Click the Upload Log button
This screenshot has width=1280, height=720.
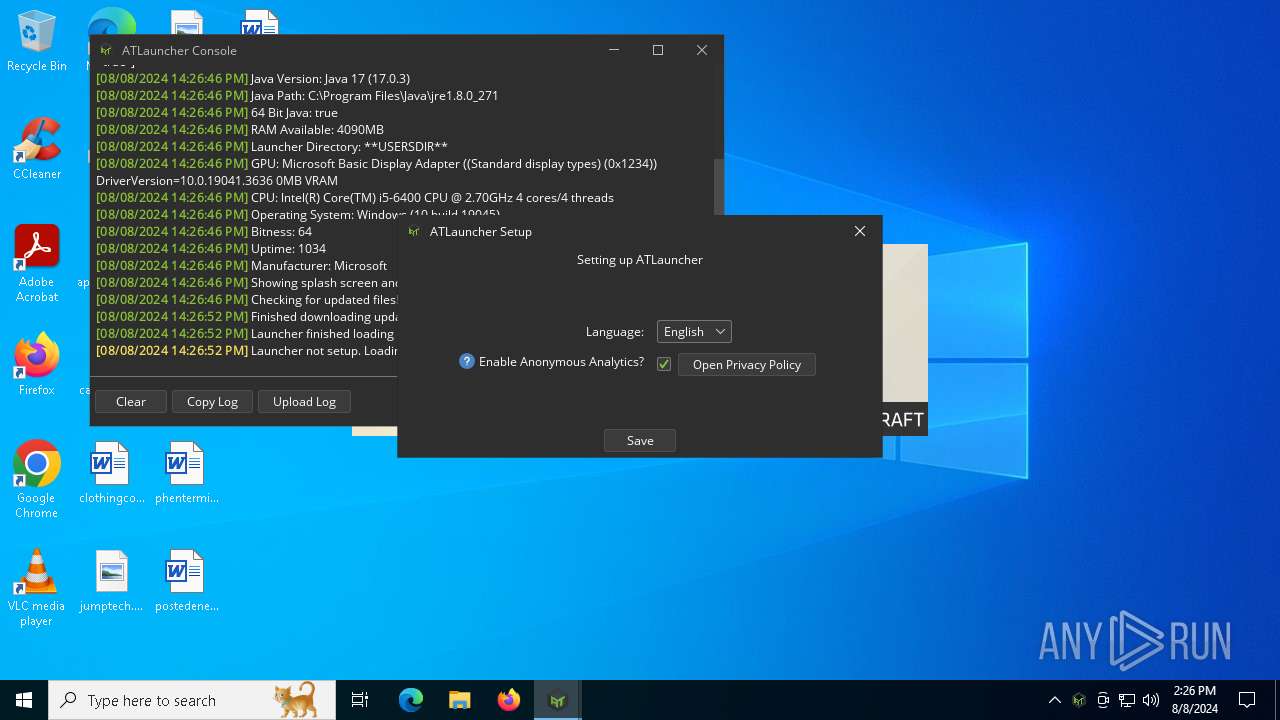tap(304, 401)
